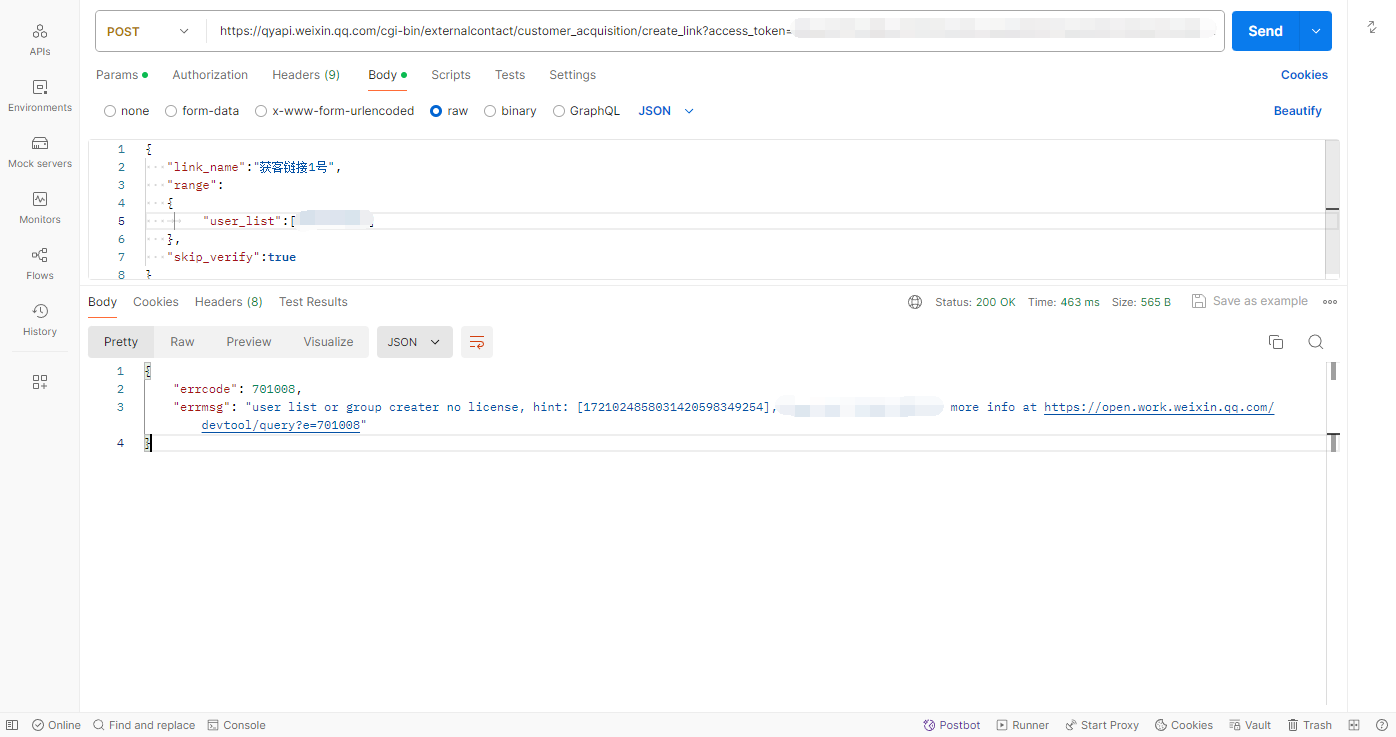
Task: Open the response more options ellipsis
Action: click(1330, 302)
